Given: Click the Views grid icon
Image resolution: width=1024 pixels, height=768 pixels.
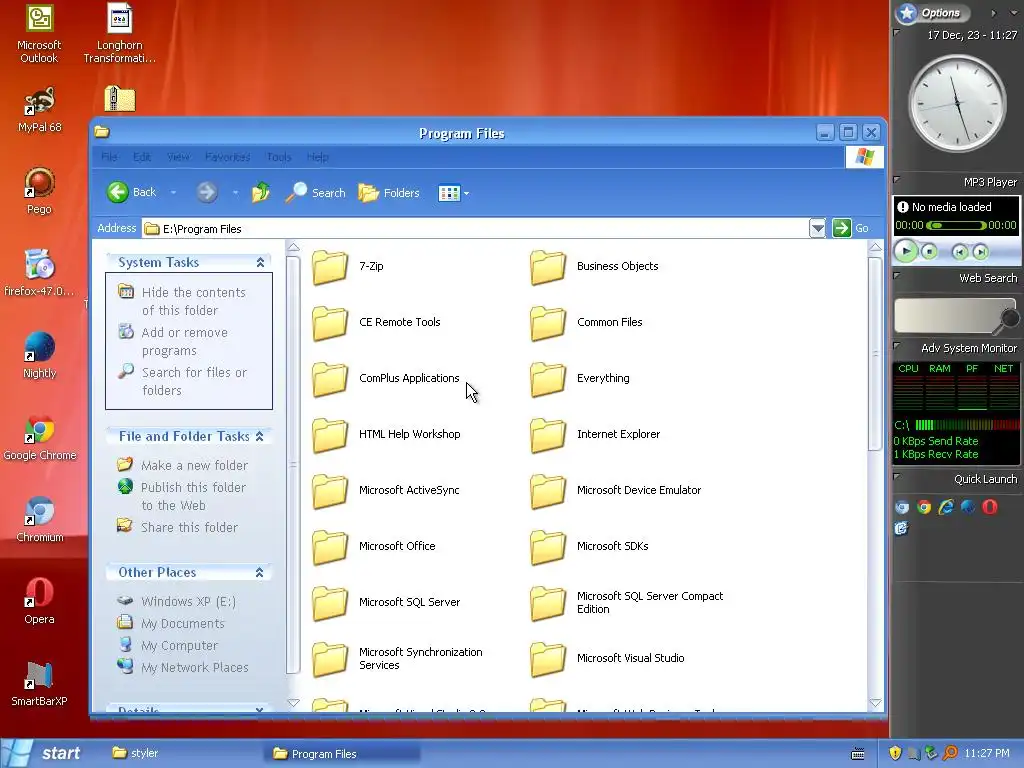Looking at the screenshot, I should 449,193.
